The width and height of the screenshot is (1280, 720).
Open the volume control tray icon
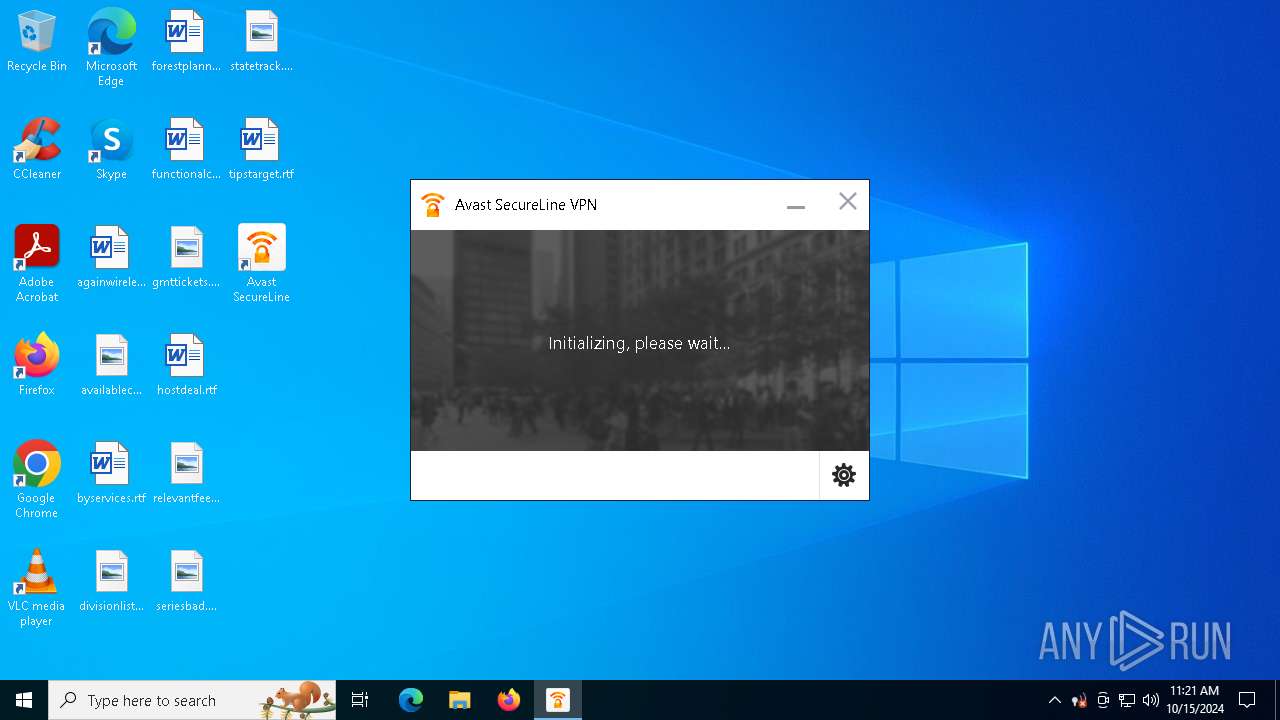pyautogui.click(x=1151, y=700)
